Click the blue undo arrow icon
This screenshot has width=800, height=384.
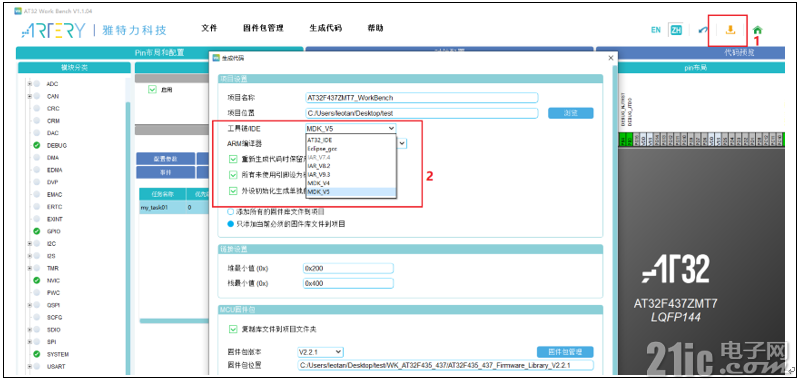[703, 30]
